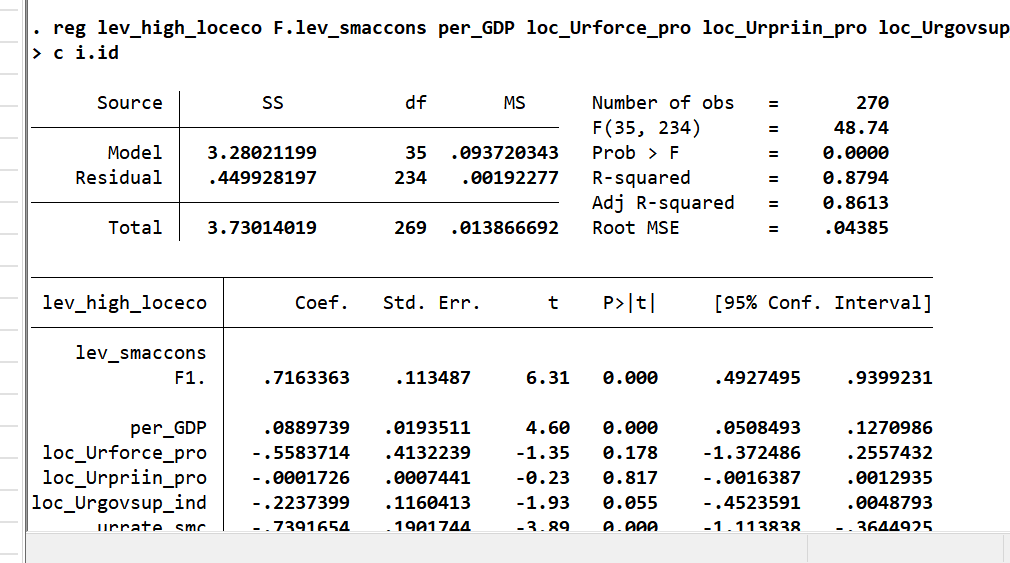Select the F1. coefficient .7163363
1010x563 pixels.
click(x=306, y=378)
